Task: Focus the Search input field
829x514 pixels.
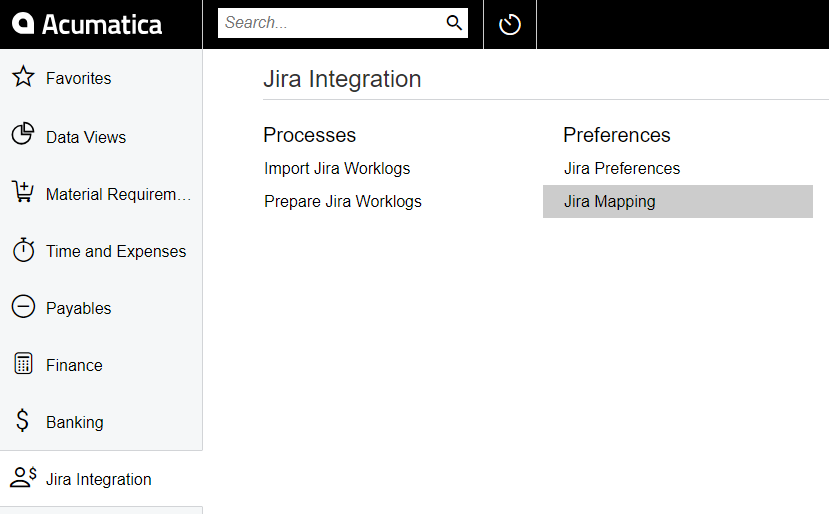Action: click(x=331, y=23)
